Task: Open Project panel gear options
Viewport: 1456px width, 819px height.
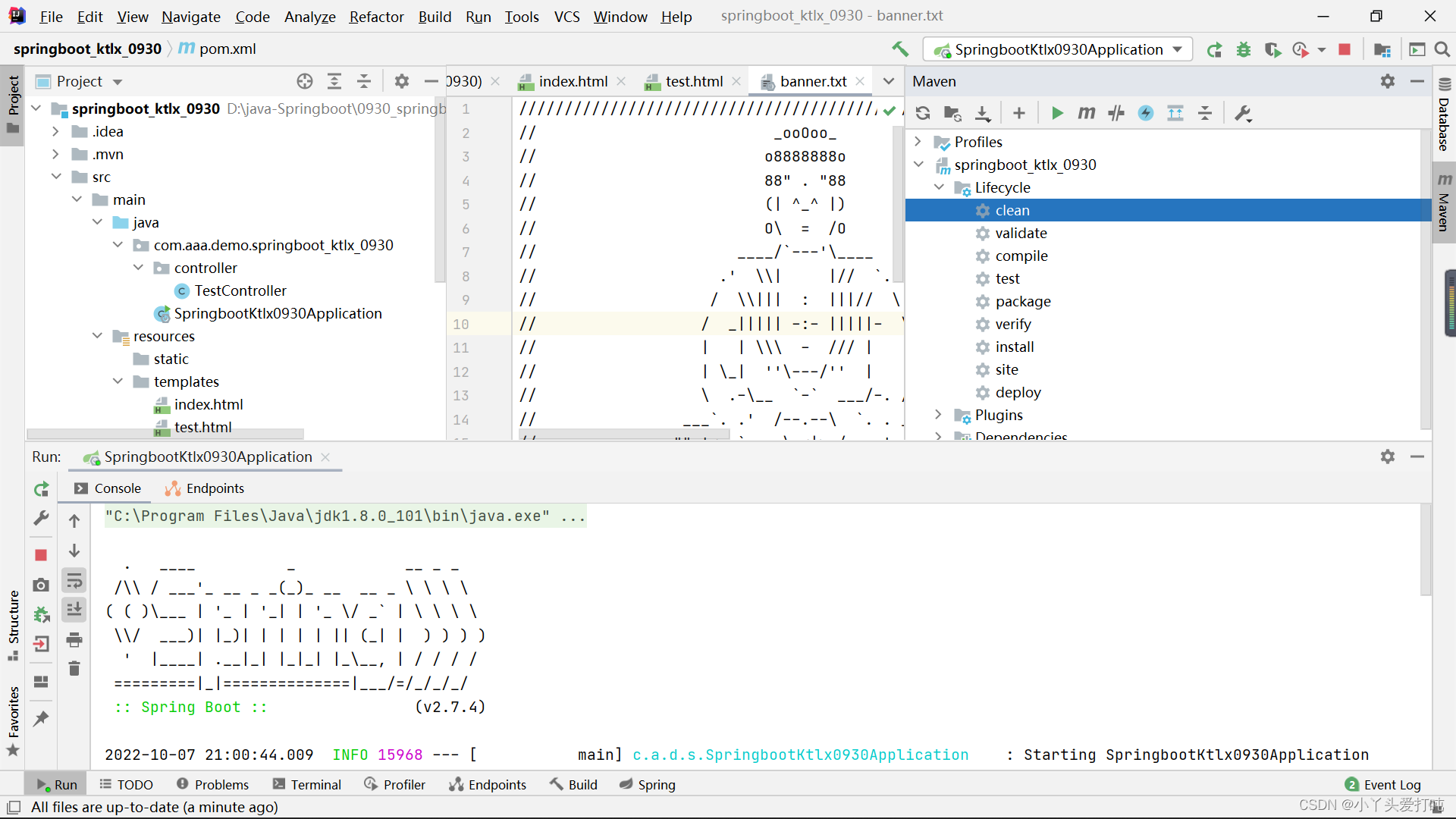Action: [402, 81]
